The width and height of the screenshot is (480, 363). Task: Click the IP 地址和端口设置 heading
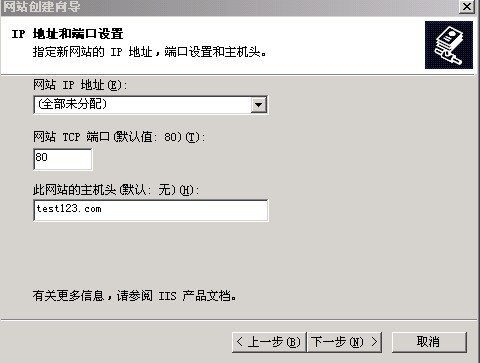point(67,34)
